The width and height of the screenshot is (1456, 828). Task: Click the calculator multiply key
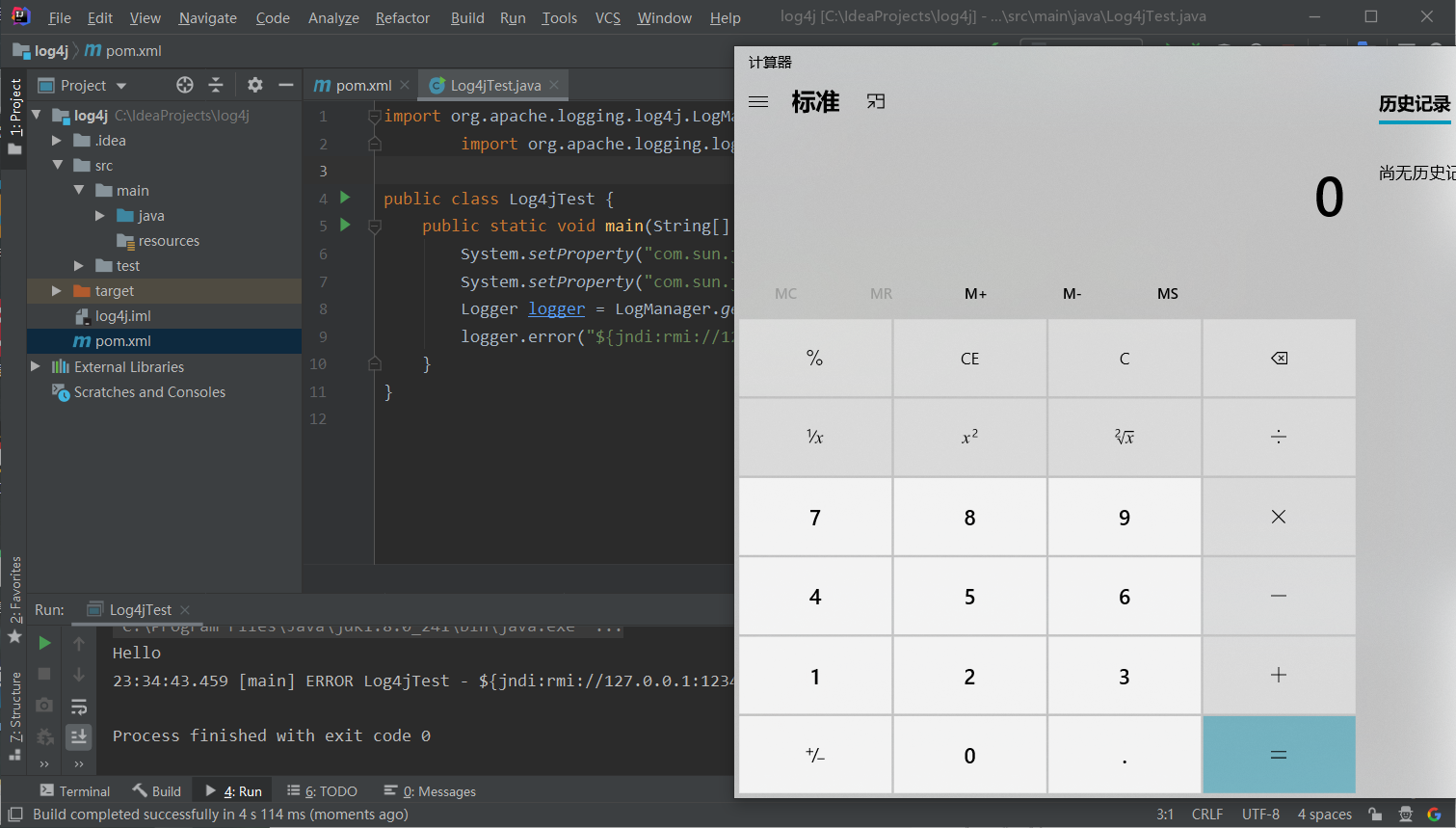1279,517
